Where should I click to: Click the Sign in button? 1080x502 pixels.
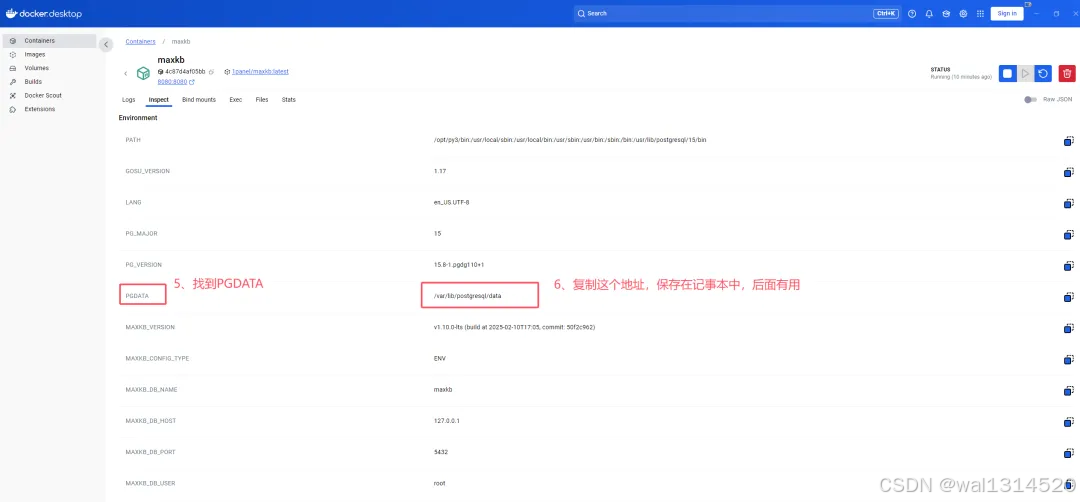tap(1006, 14)
